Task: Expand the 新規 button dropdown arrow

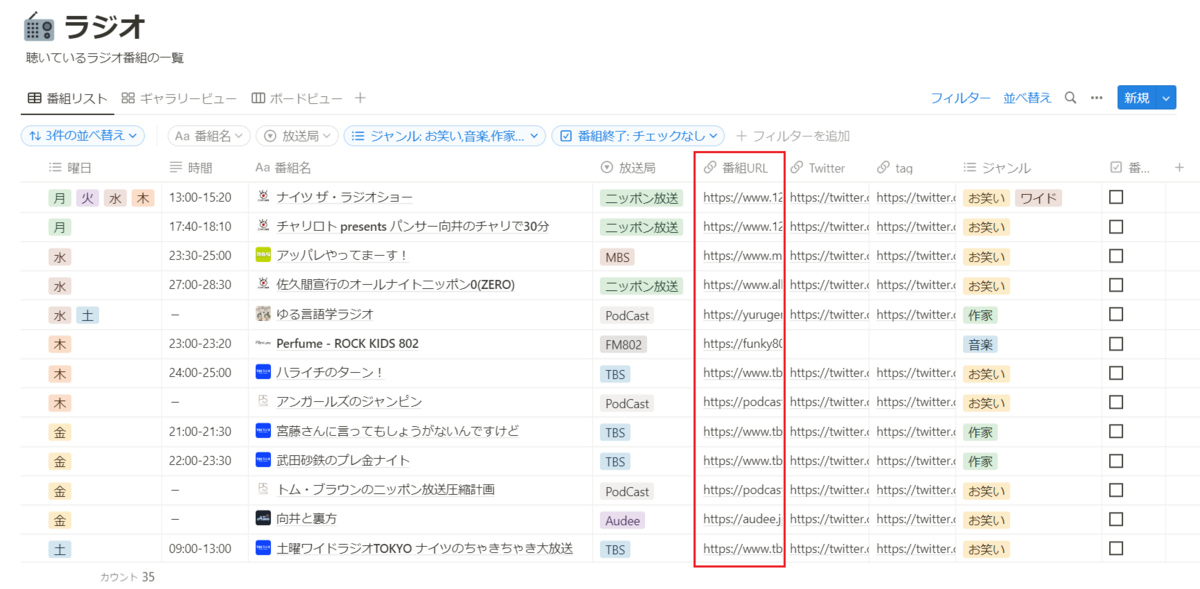Action: (x=1166, y=98)
